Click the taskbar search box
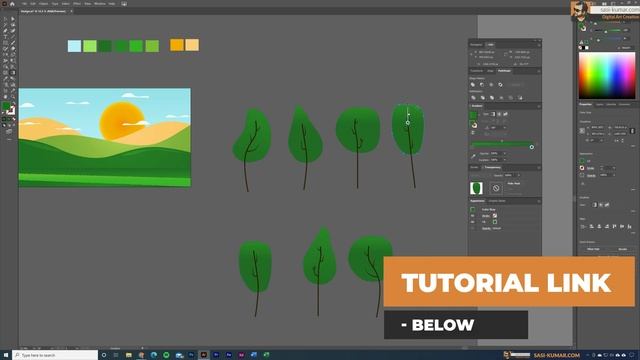Image resolution: width=640 pixels, height=360 pixels. (x=55, y=355)
